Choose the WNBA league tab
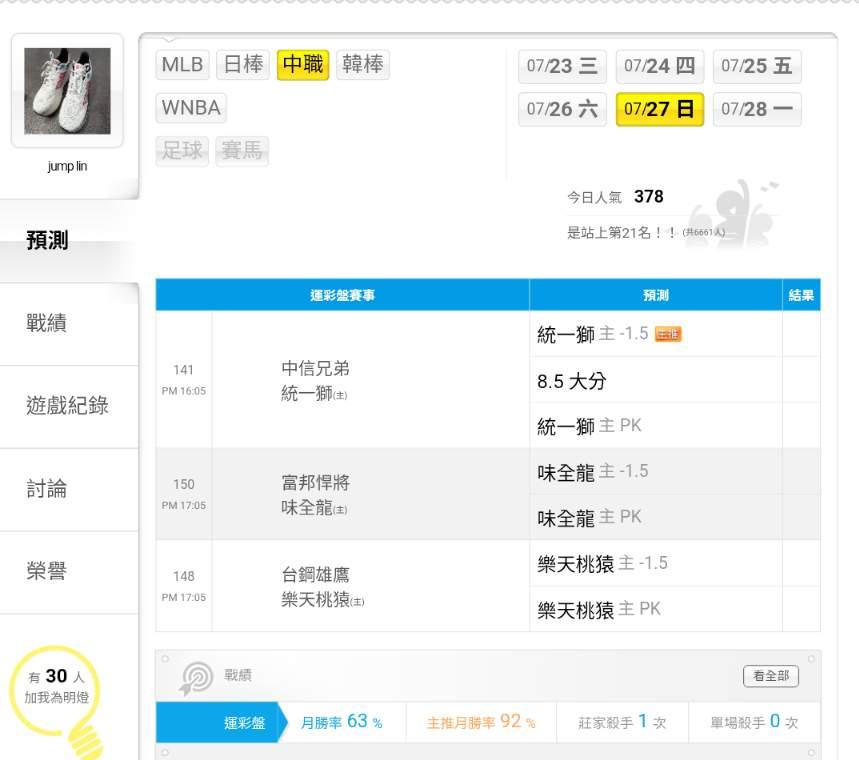 [x=191, y=108]
